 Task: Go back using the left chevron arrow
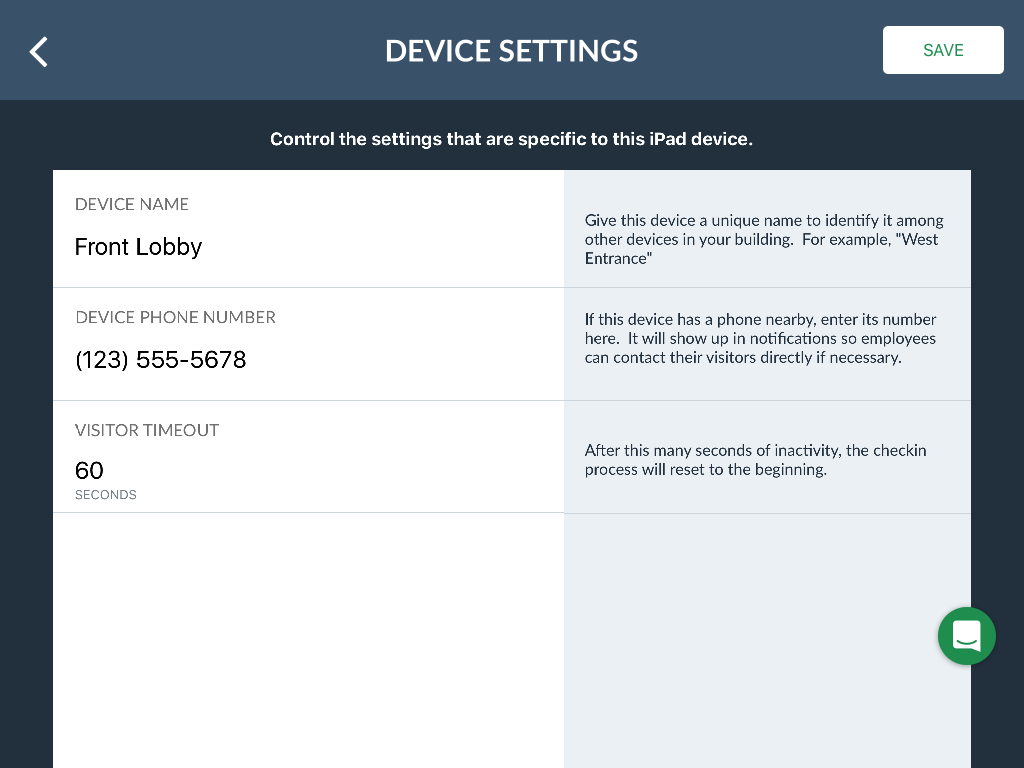tap(39, 52)
